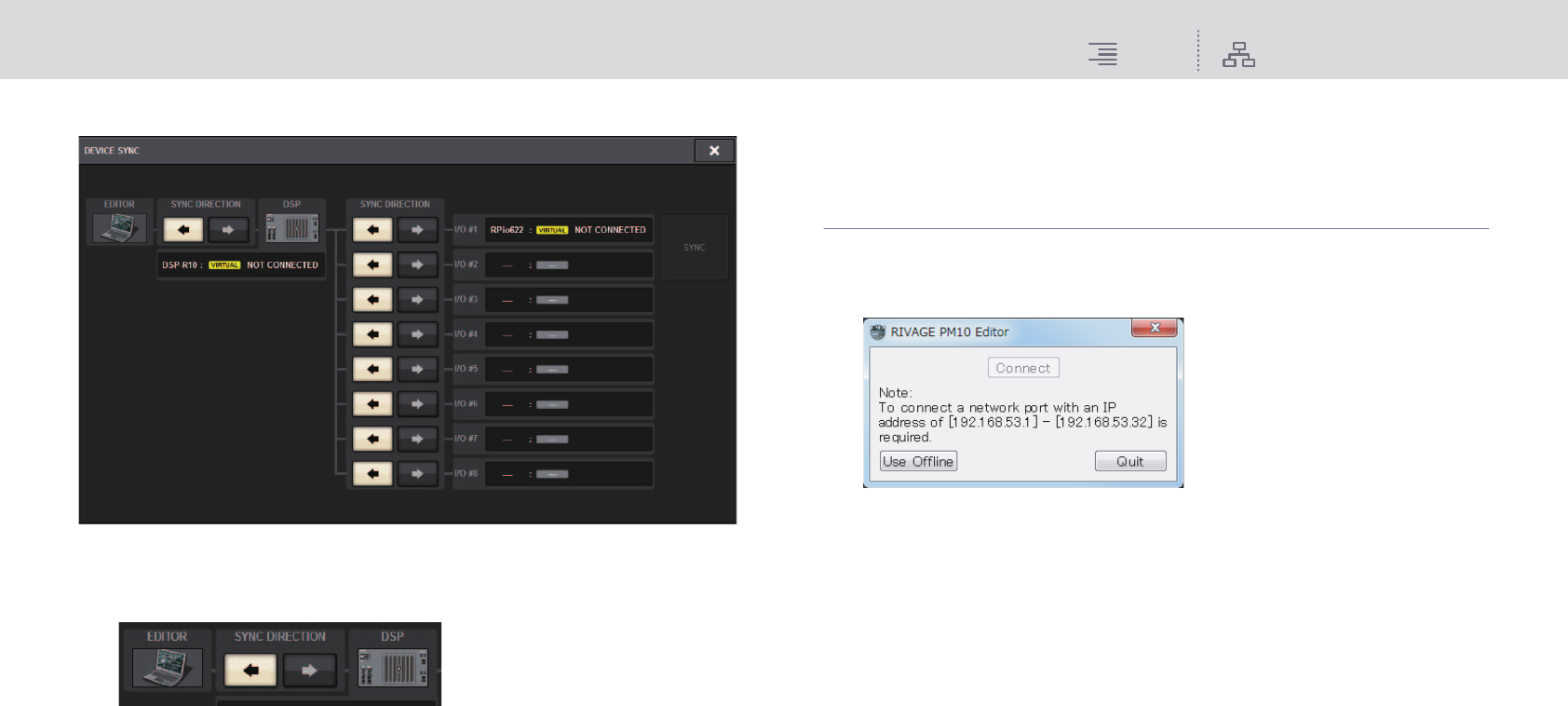Select right sync arrow for I/O #8
The width and height of the screenshot is (1568, 706).
click(417, 474)
